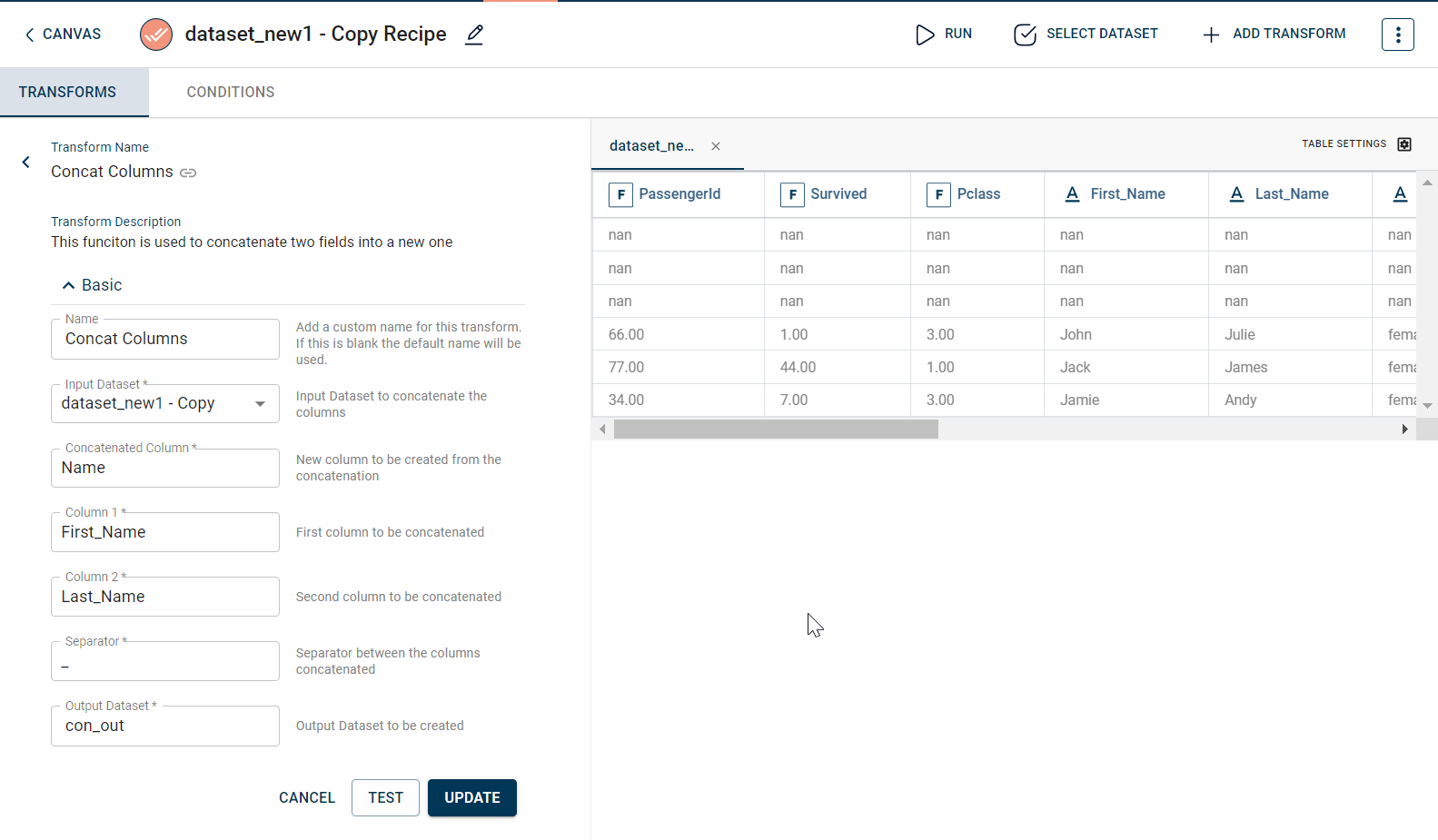The height and width of the screenshot is (840, 1438).
Task: Click the Output Dataset field con_out
Action: 165,726
